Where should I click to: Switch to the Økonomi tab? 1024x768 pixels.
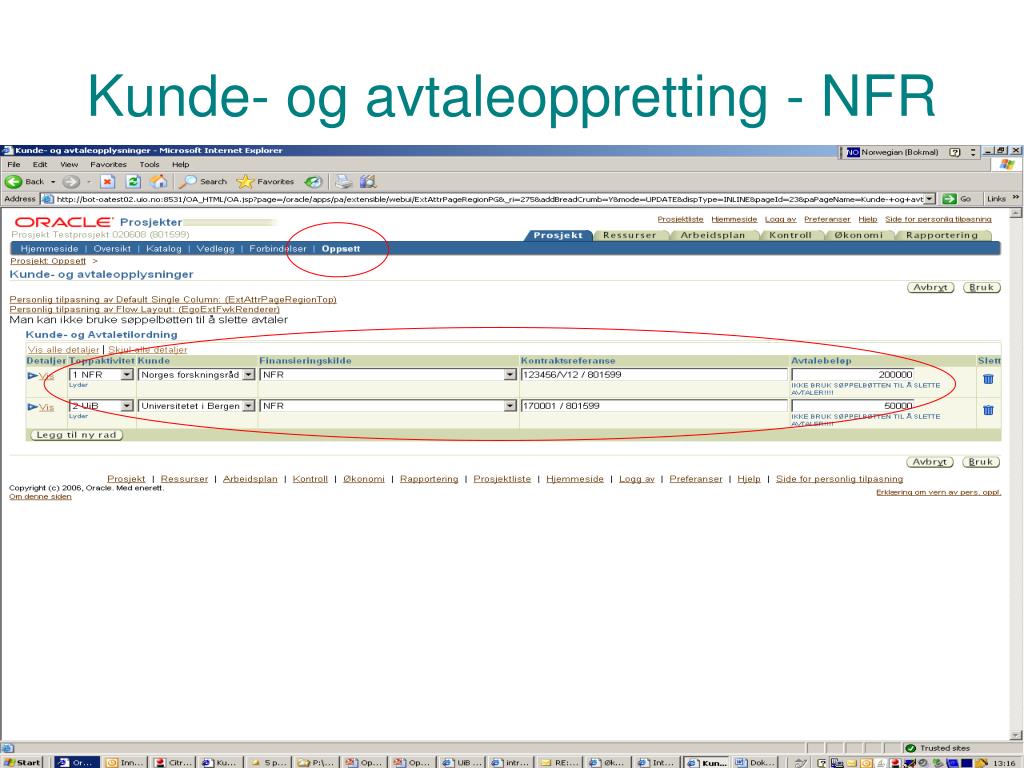click(858, 235)
